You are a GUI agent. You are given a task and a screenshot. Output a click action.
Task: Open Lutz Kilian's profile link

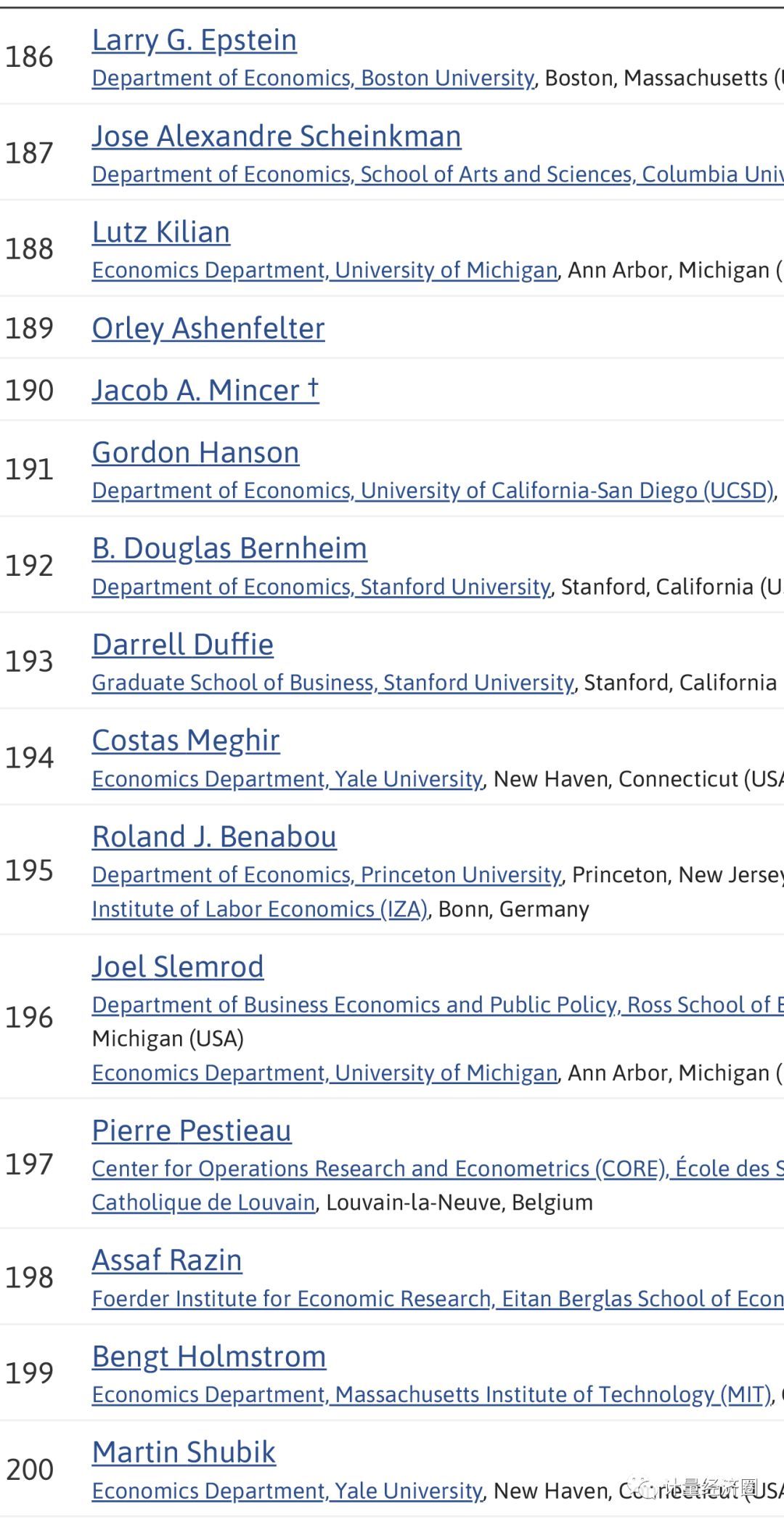point(160,232)
